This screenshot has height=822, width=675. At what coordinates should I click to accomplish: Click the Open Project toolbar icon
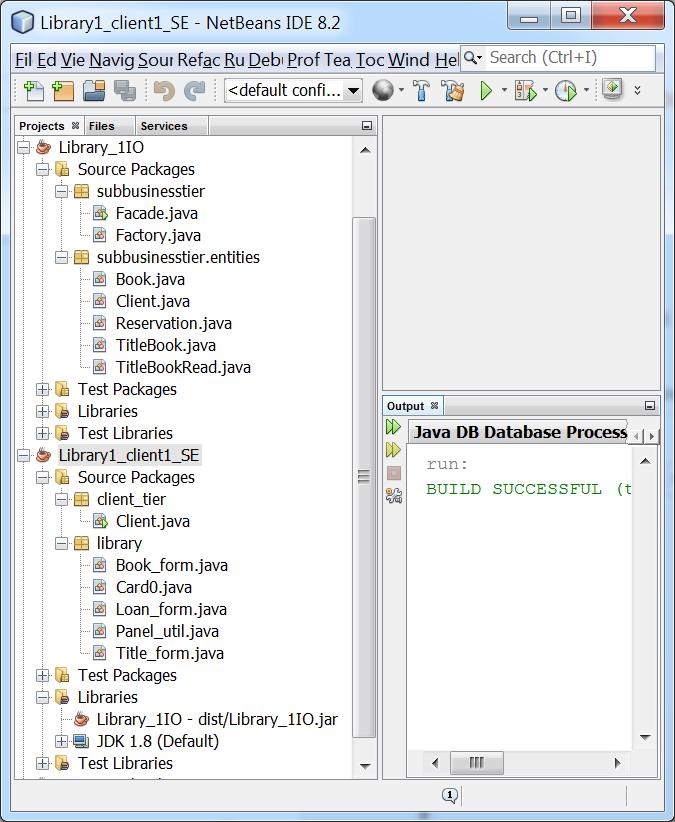[94, 91]
